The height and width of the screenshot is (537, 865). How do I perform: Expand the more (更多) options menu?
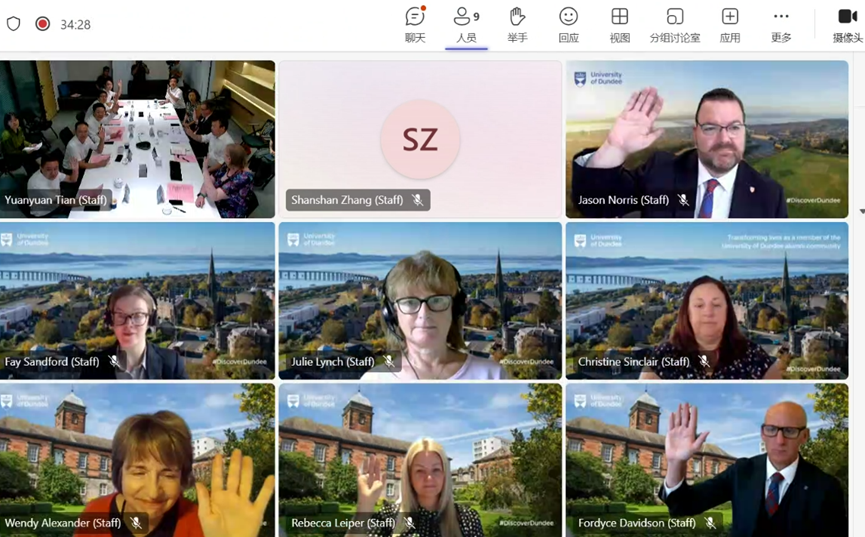point(781,24)
